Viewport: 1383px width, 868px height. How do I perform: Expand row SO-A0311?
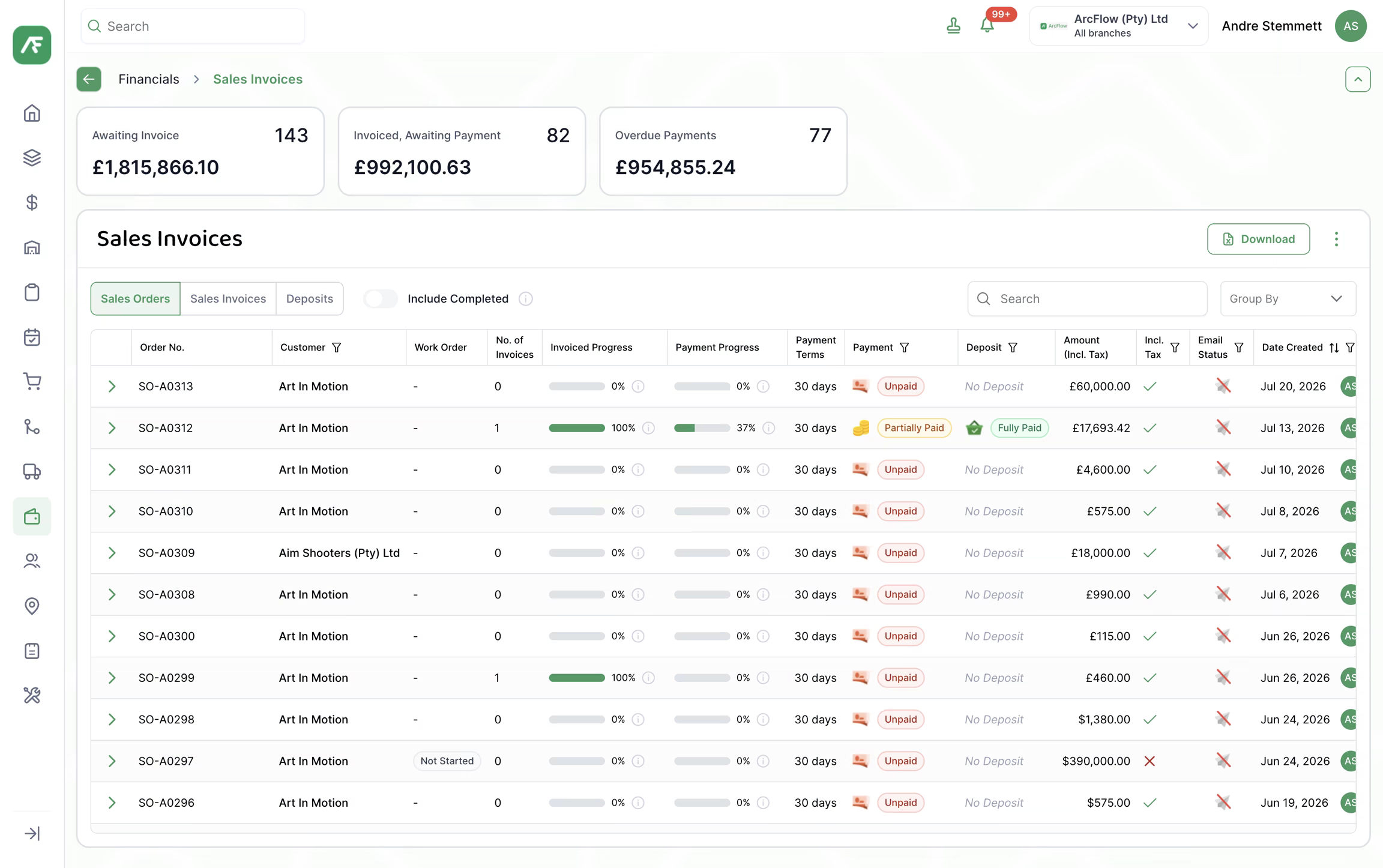112,469
